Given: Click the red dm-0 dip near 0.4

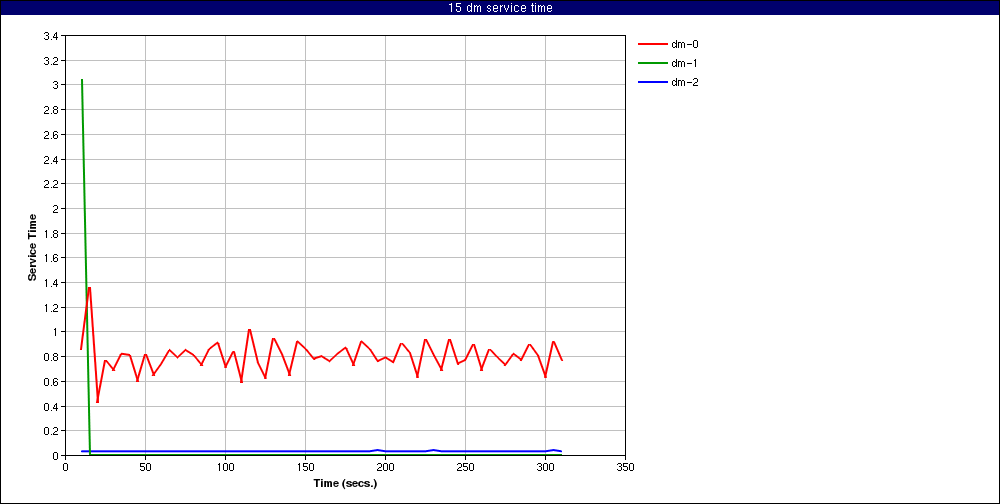Looking at the screenshot, I should click(98, 401).
